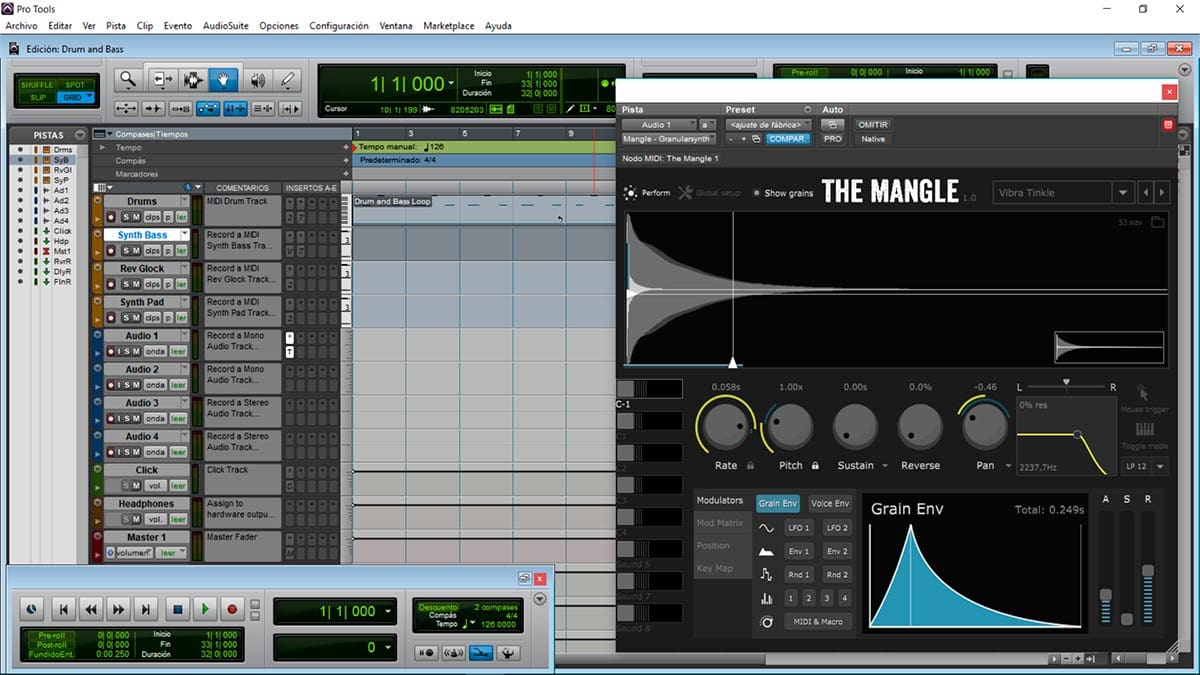
Task: Select the Grabber hand tool
Action: coord(222,80)
